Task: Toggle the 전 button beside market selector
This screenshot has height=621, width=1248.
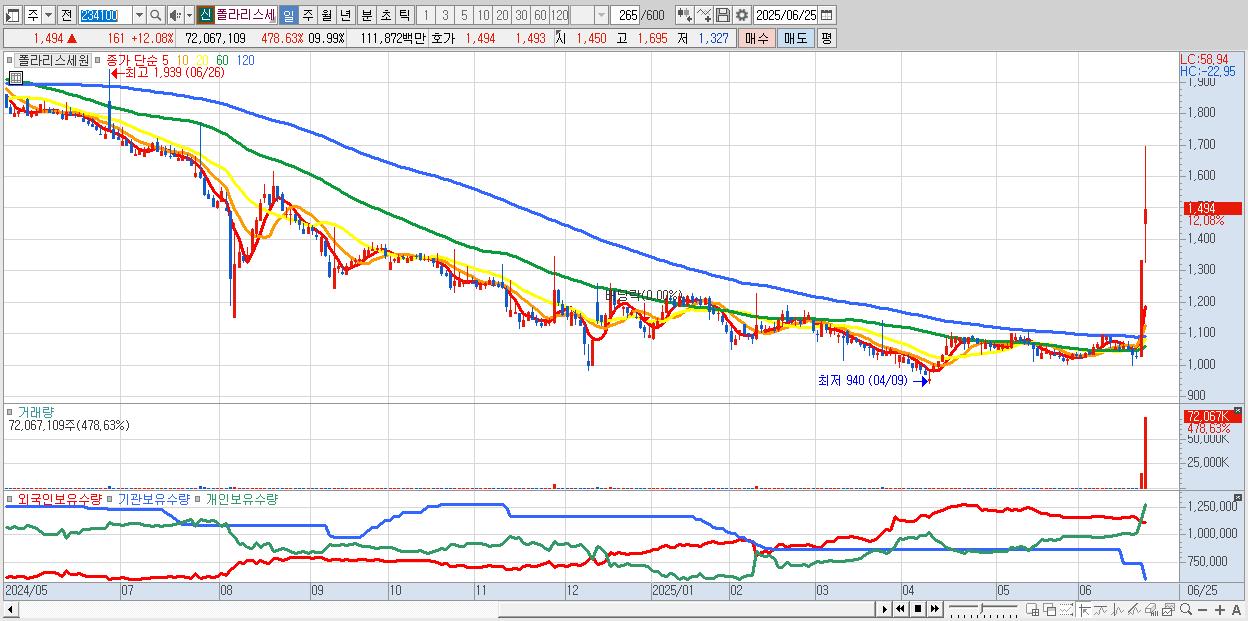Action: tap(66, 15)
